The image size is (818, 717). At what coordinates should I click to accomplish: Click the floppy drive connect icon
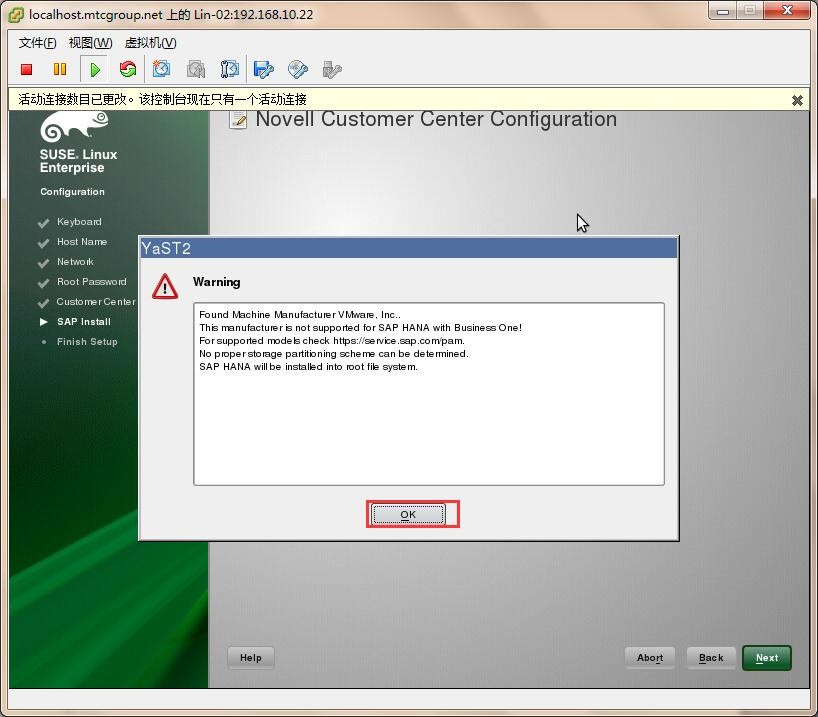tap(263, 69)
